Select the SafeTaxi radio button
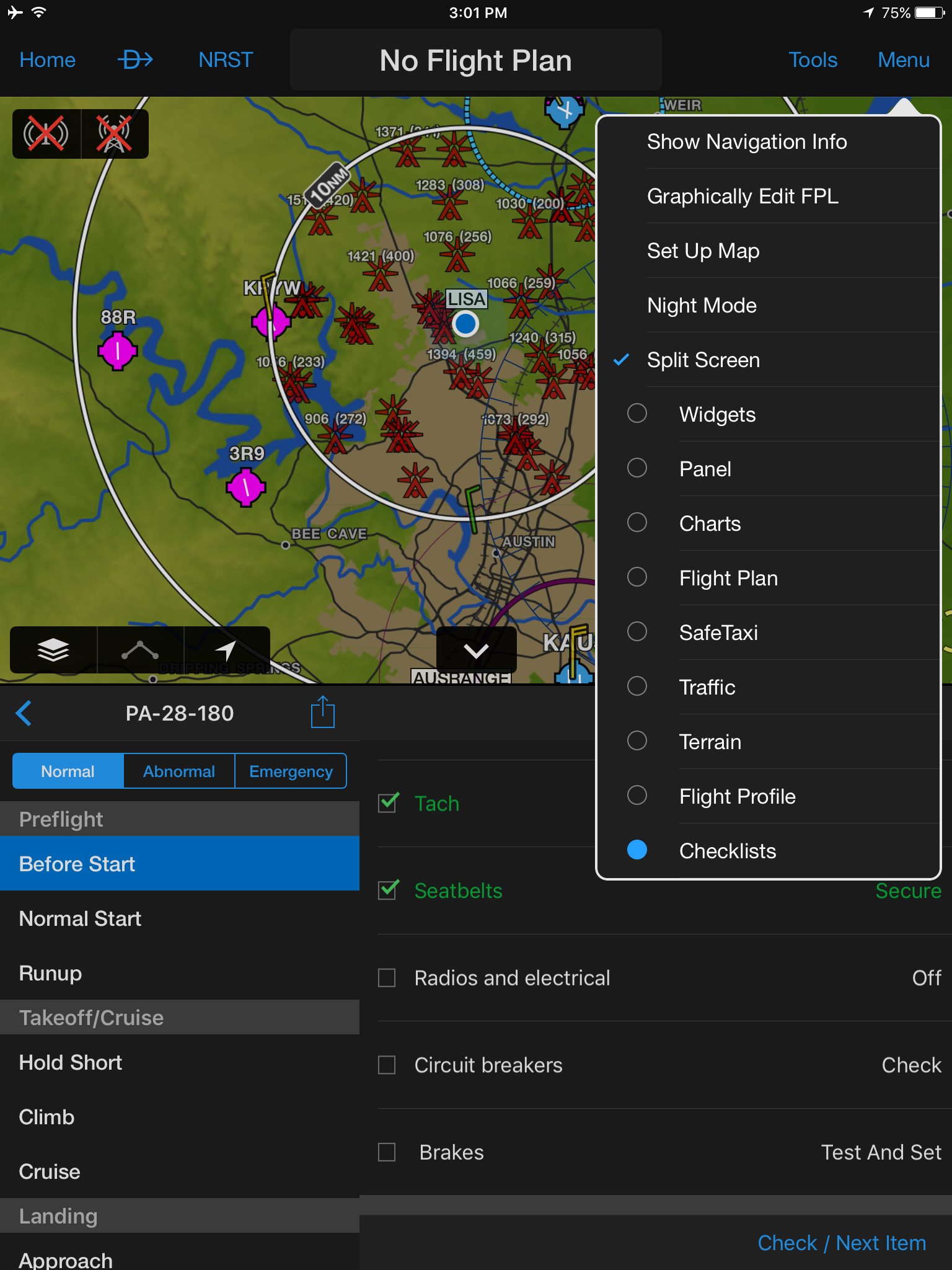This screenshot has width=952, height=1270. pos(637,632)
